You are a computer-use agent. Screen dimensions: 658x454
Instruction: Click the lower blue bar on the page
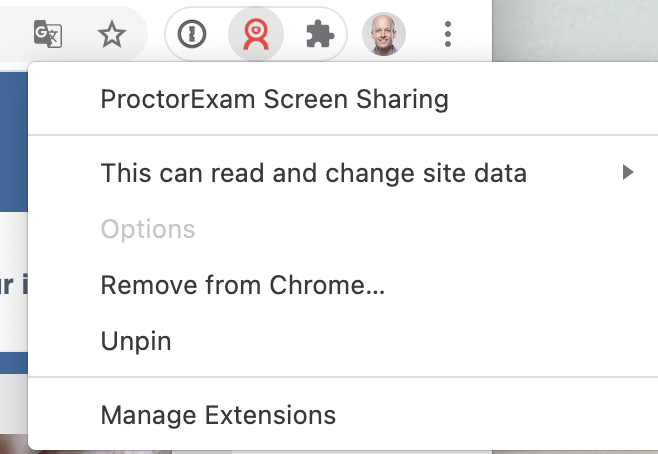click(x=14, y=363)
